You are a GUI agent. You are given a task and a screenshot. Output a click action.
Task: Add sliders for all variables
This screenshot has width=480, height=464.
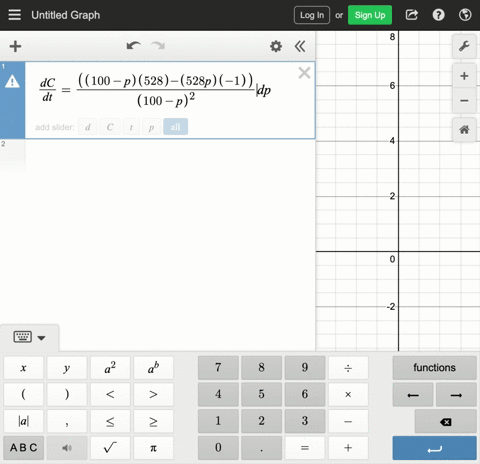coord(175,127)
